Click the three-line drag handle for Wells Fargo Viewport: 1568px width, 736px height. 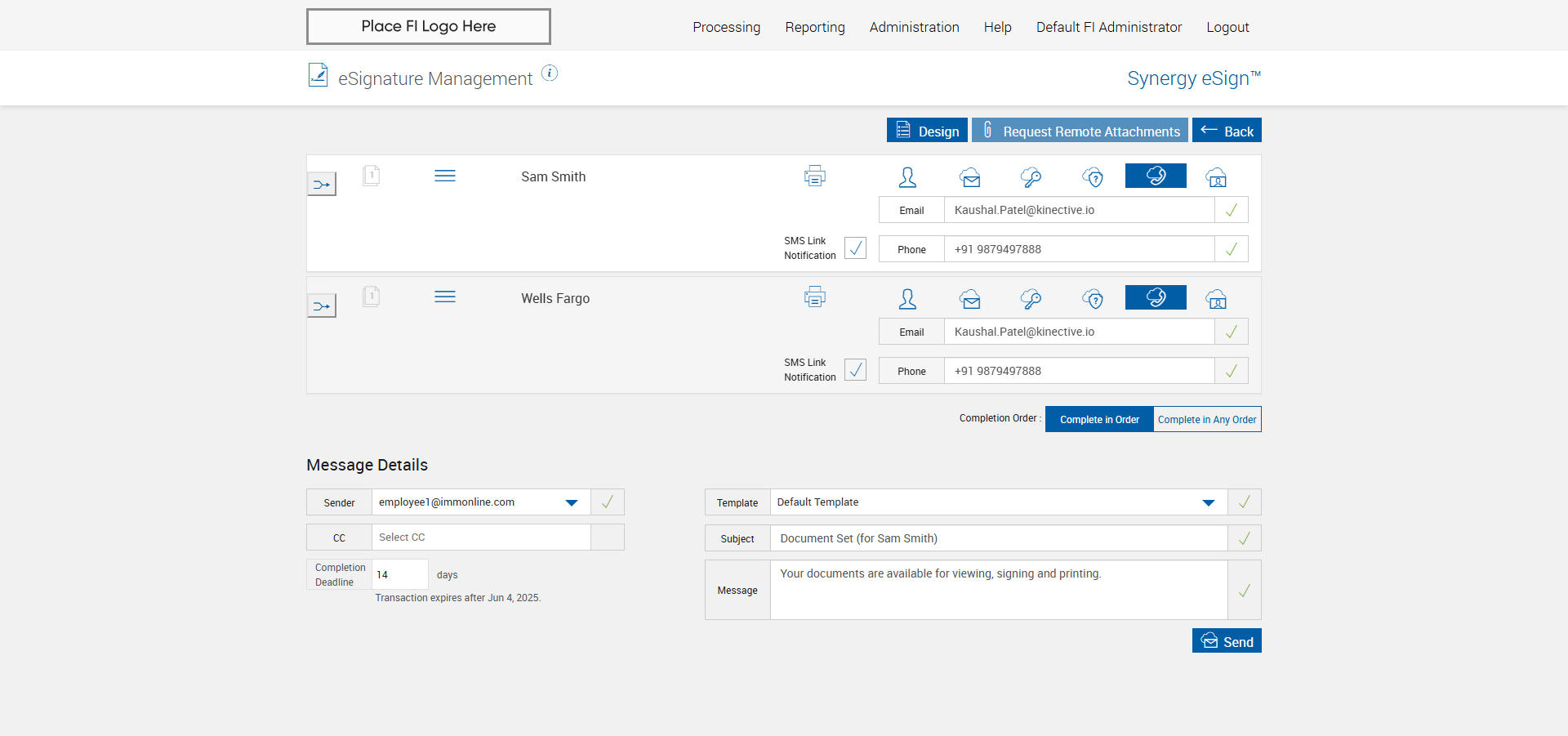point(445,297)
